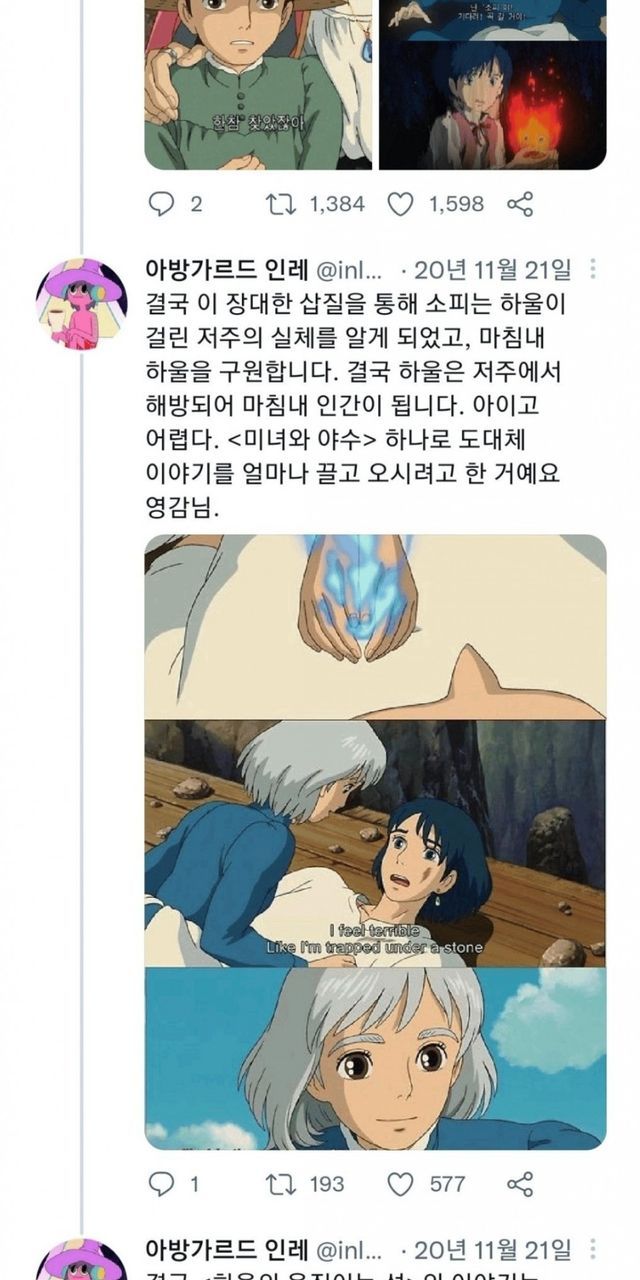The width and height of the screenshot is (640, 1280).
Task: Share the tweet with 577 likes
Action: 520,1184
